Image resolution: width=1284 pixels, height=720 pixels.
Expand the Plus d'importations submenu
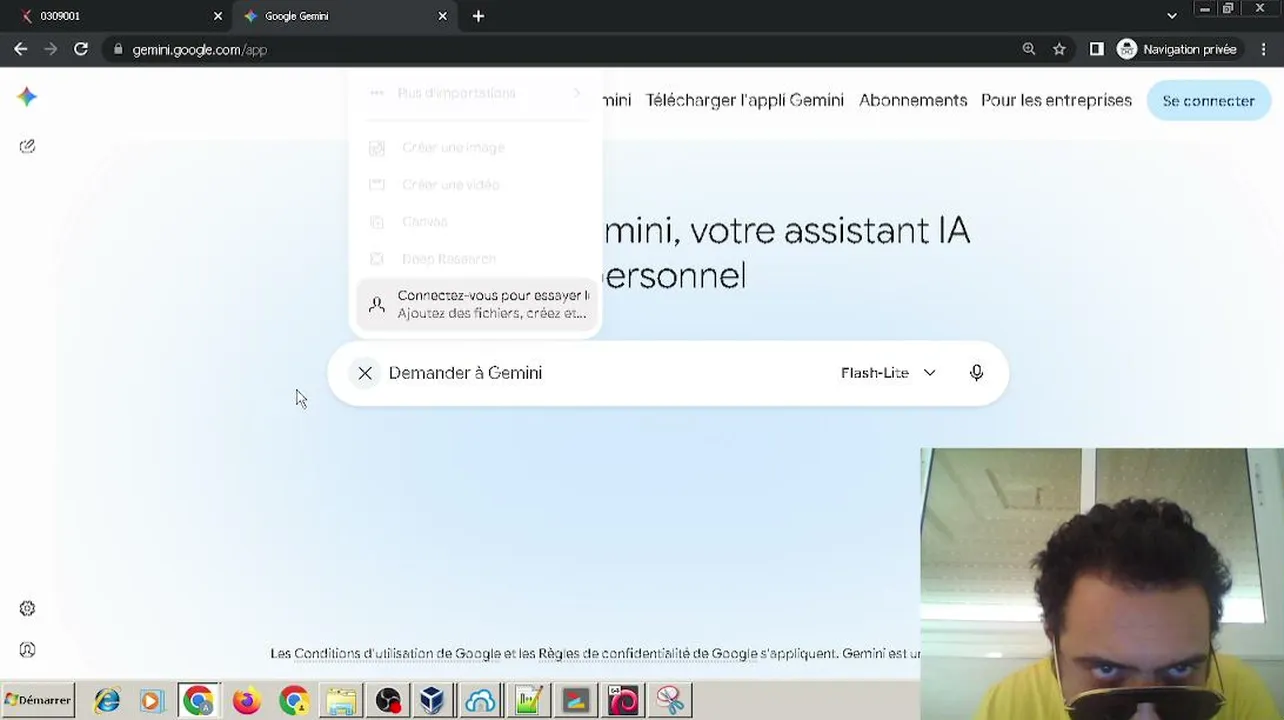point(476,93)
